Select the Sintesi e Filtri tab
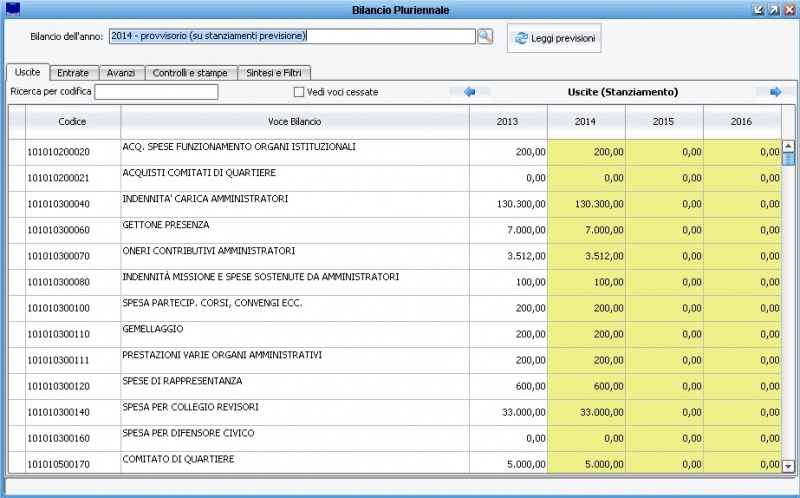Image resolution: width=800 pixels, height=498 pixels. coord(275,73)
